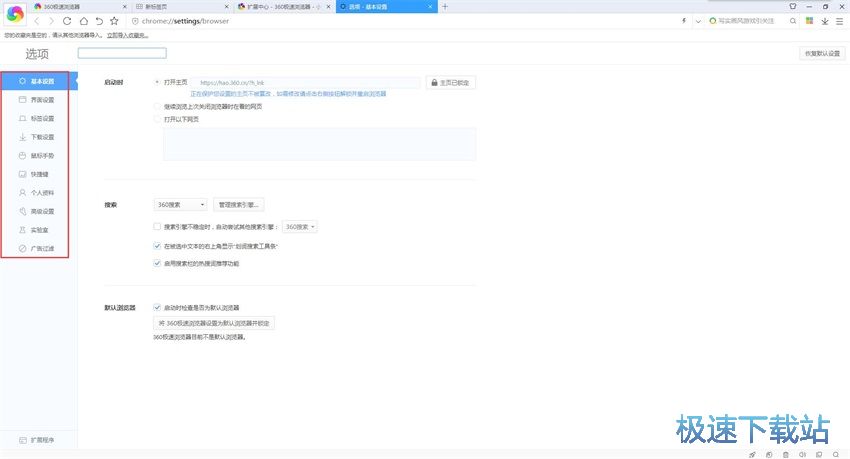Open 高级设置 in the sidebar
This screenshot has width=850, height=459.
[x=38, y=211]
